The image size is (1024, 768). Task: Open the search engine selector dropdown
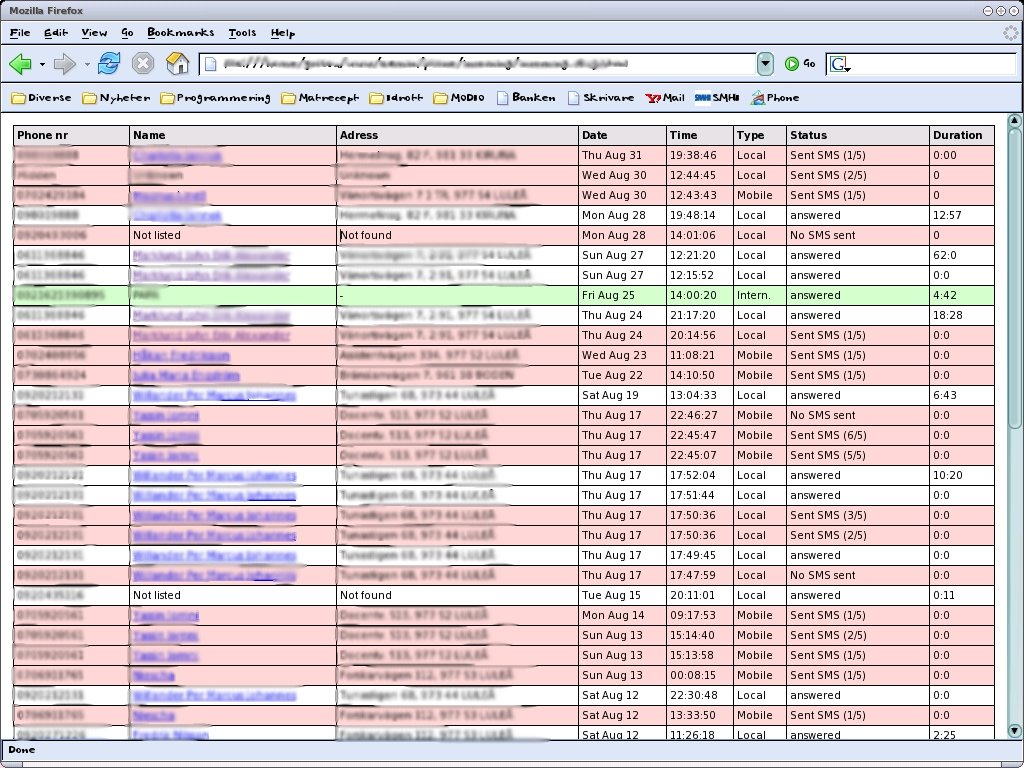coord(840,65)
